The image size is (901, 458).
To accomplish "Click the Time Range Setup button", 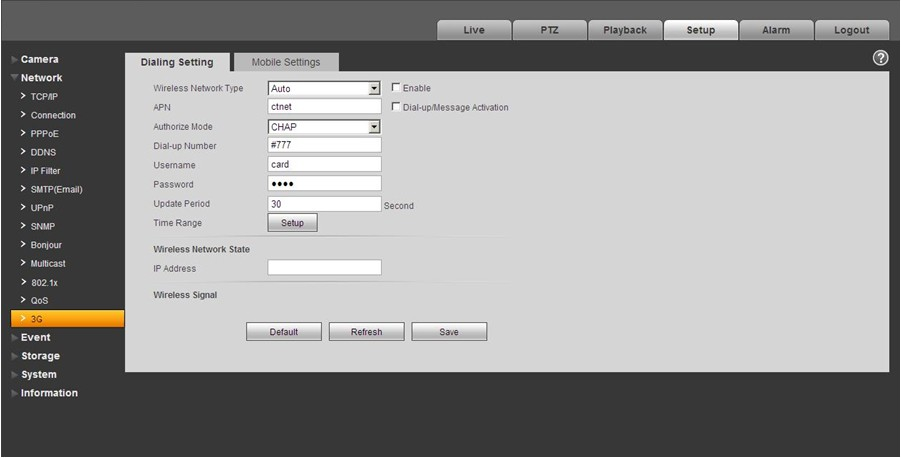I will tap(292, 222).
